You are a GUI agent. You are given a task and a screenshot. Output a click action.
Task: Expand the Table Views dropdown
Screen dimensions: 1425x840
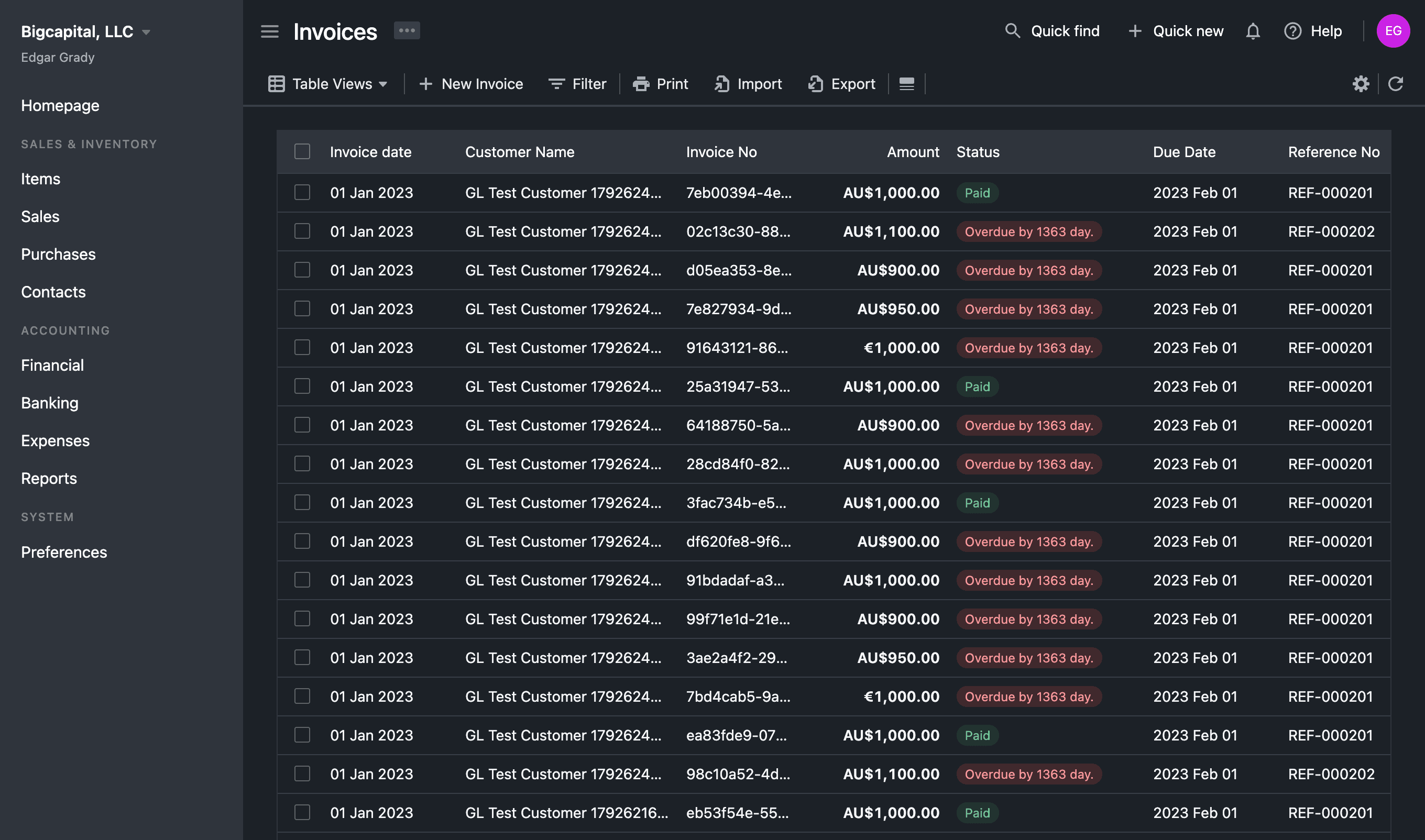click(x=328, y=84)
